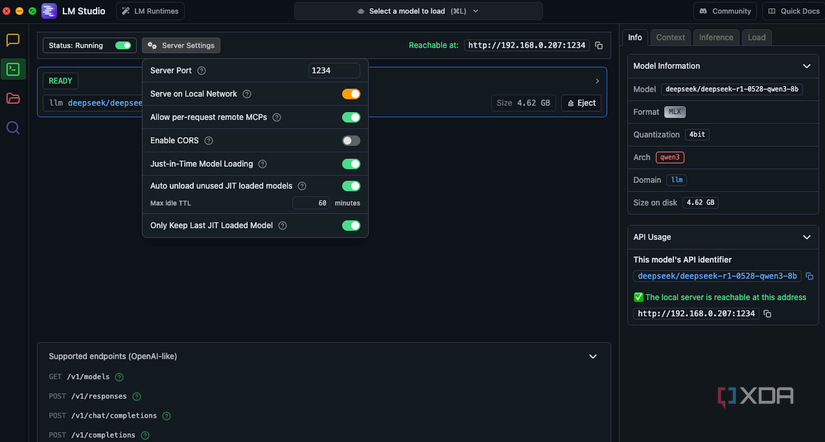The image size is (825, 442).
Task: Toggle Just-in-Time Model Loading
Action: pyautogui.click(x=351, y=164)
